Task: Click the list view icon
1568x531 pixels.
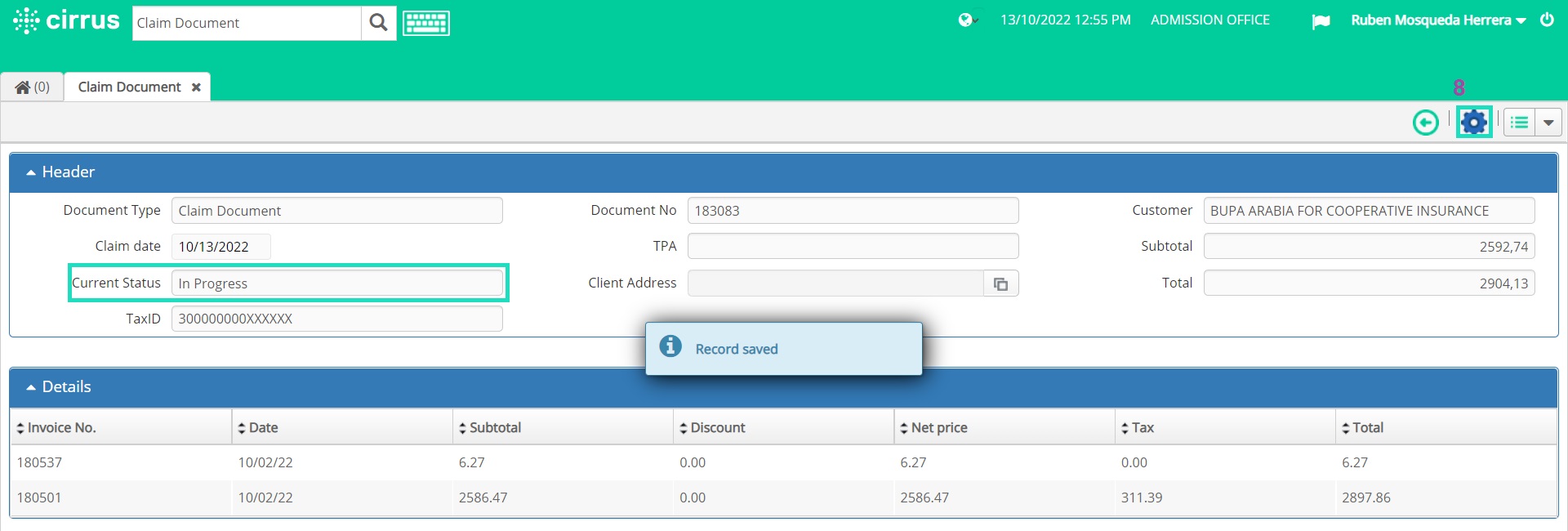Action: click(1519, 123)
